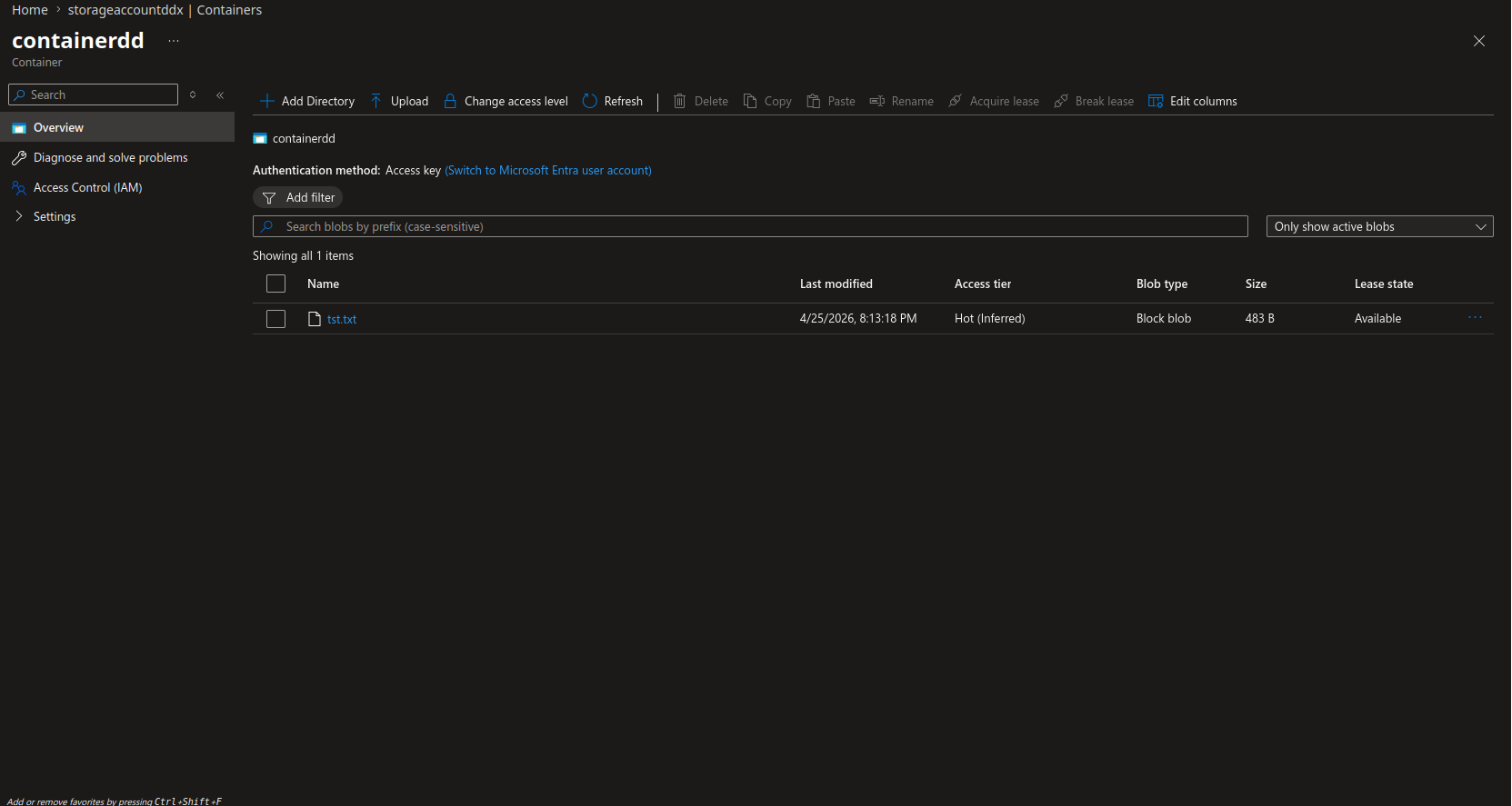Open the Only show active blobs dropdown

(x=1379, y=226)
